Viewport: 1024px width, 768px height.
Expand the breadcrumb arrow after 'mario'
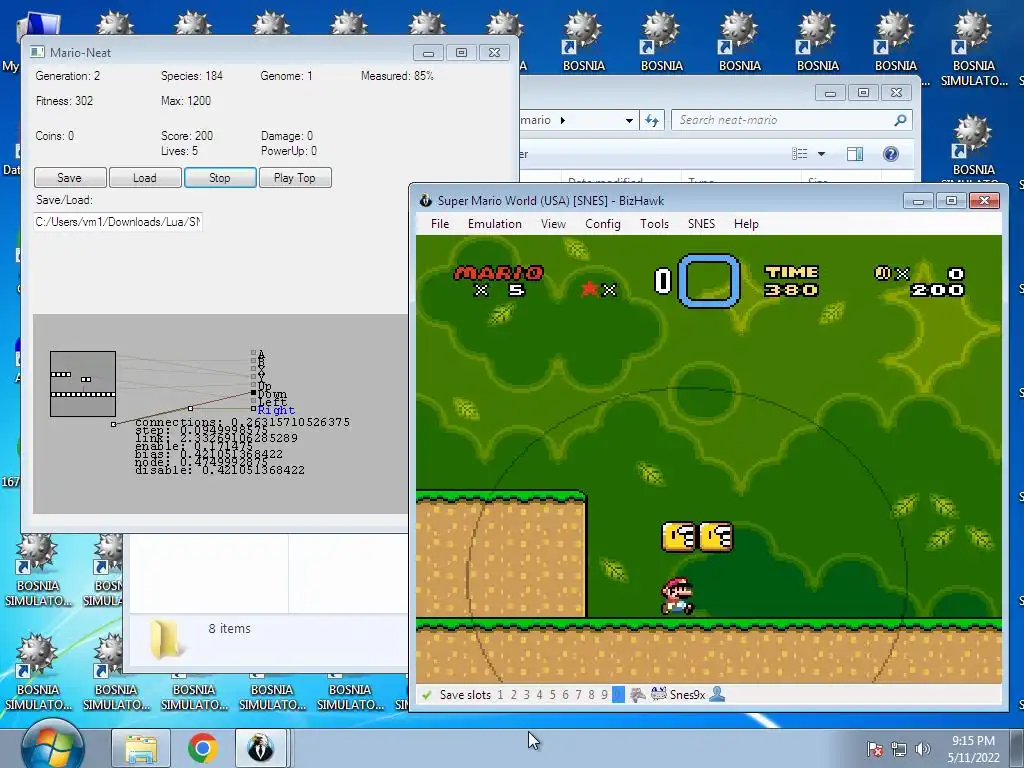(563, 120)
